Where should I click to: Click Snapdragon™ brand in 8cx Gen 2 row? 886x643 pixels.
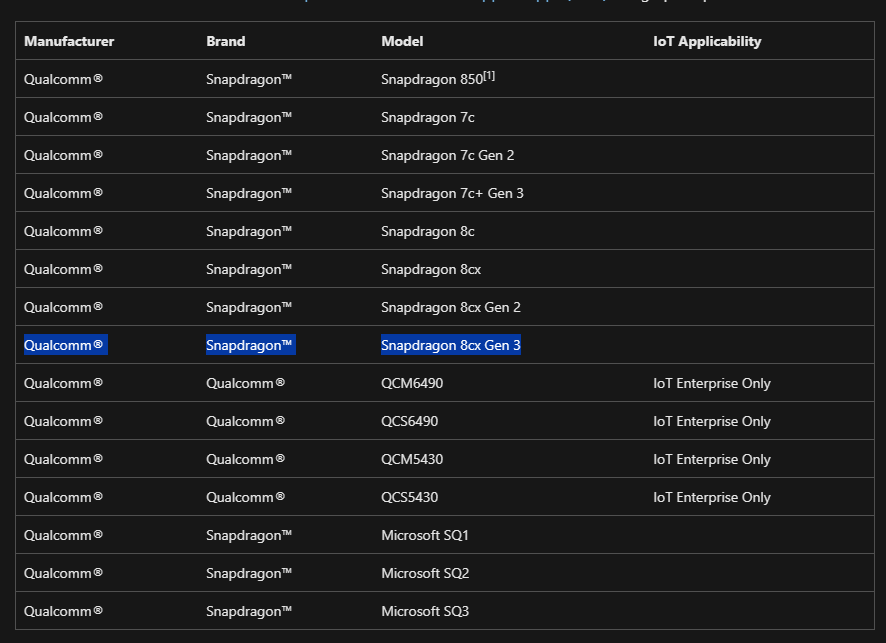click(x=249, y=307)
